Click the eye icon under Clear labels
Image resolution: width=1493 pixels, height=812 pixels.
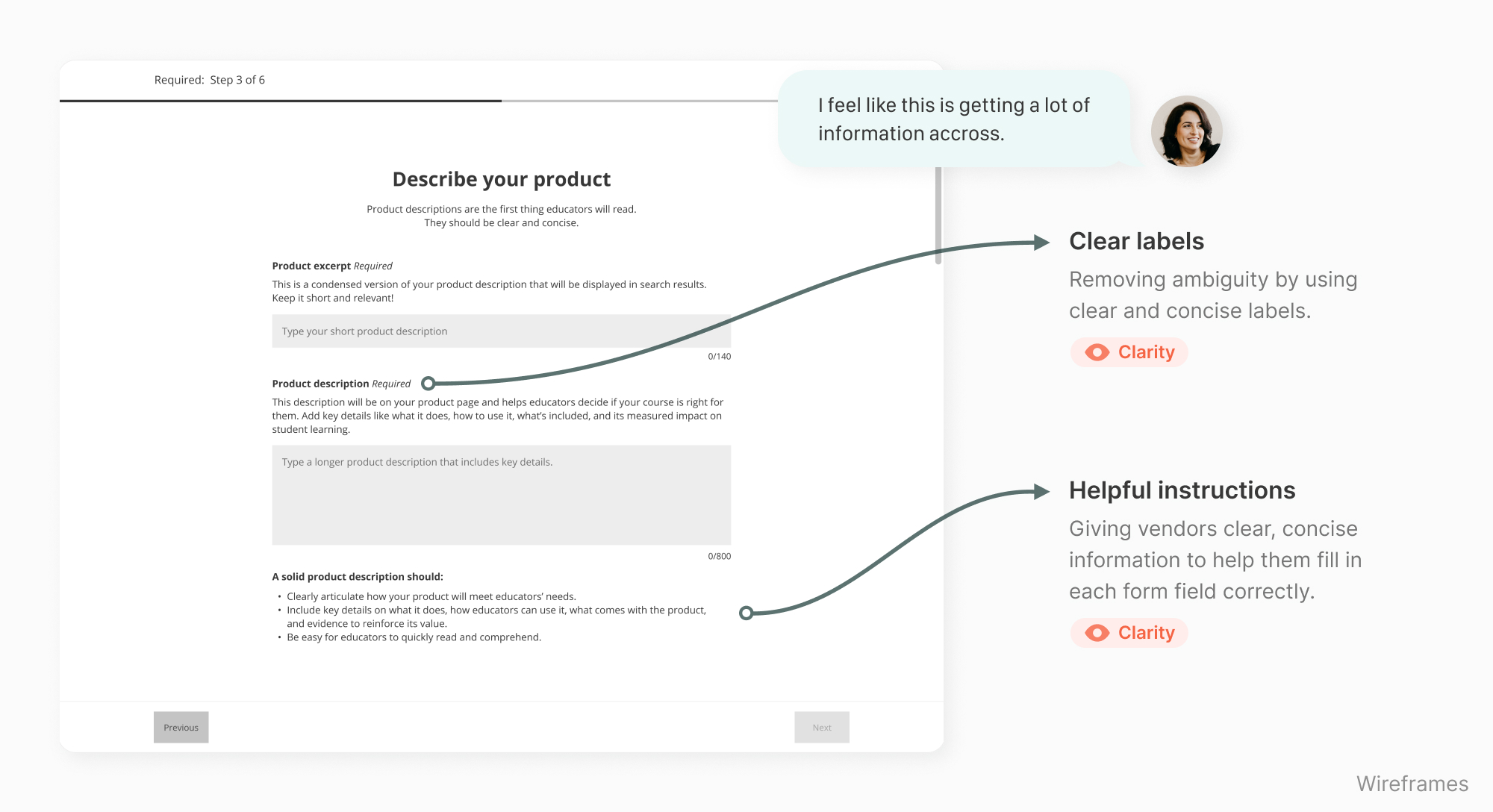point(1097,352)
